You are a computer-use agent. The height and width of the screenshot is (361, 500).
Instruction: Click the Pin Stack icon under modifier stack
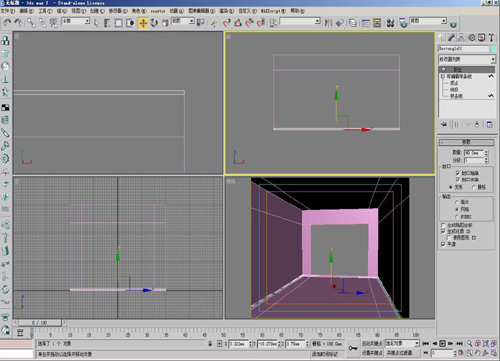point(444,124)
